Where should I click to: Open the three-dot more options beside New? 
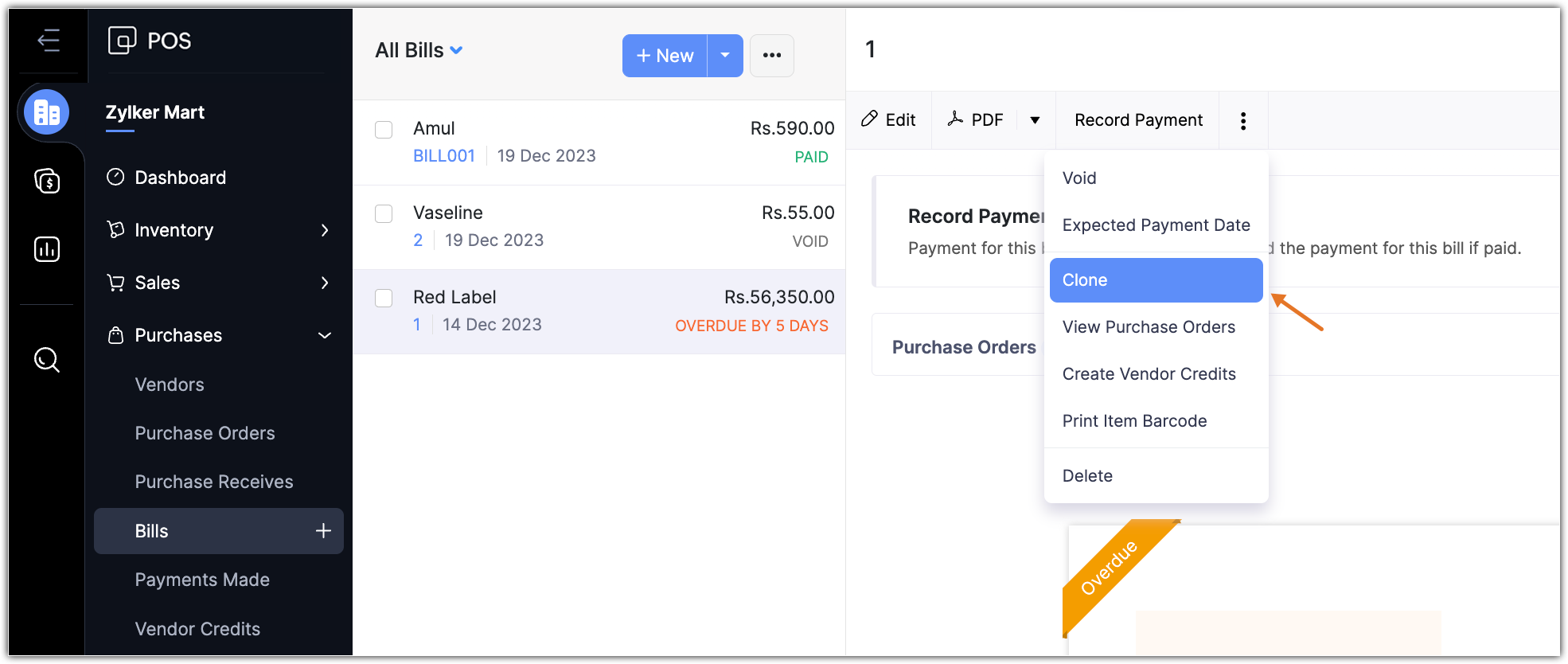pos(771,56)
